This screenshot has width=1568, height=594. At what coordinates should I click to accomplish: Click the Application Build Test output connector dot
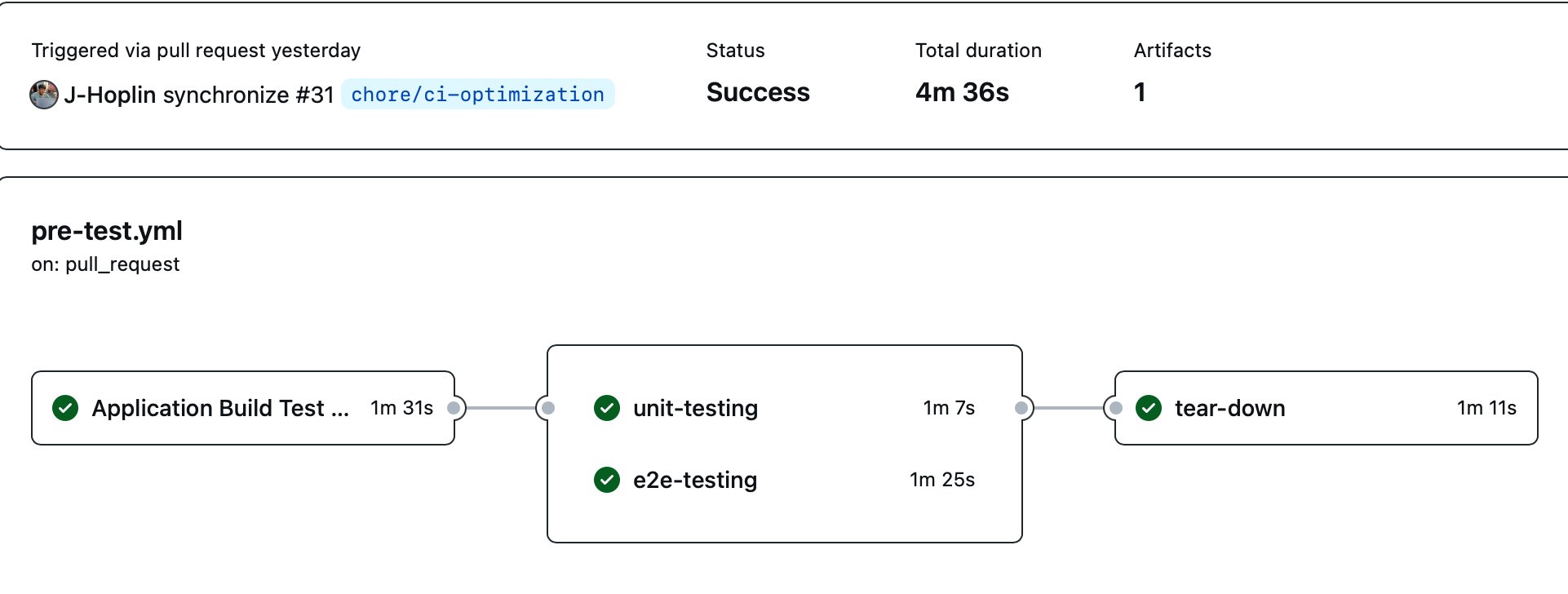[x=454, y=408]
